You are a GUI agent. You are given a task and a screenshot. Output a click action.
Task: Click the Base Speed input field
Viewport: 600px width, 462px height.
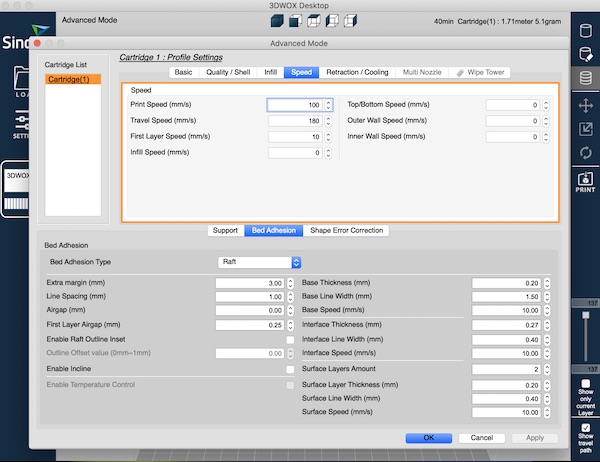506,310
